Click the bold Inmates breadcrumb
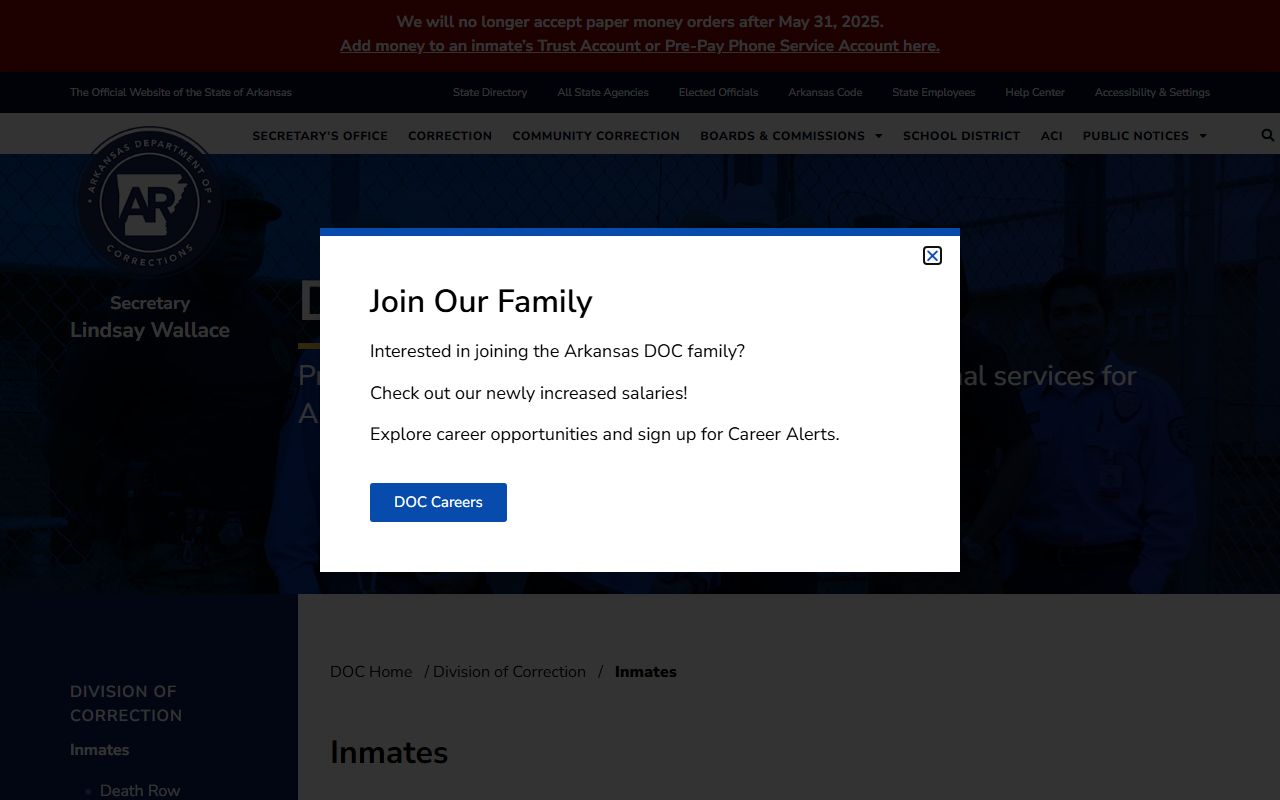Image resolution: width=1280 pixels, height=800 pixels. (x=646, y=672)
